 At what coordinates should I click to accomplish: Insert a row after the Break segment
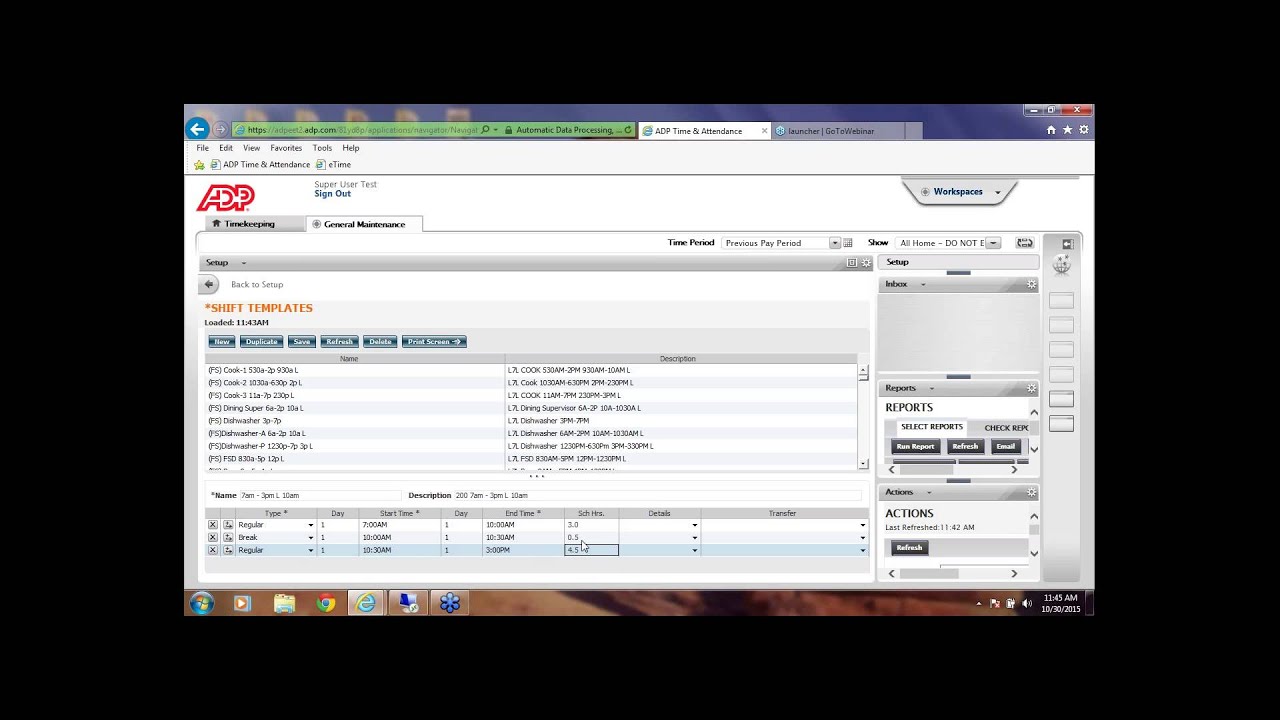(x=228, y=538)
